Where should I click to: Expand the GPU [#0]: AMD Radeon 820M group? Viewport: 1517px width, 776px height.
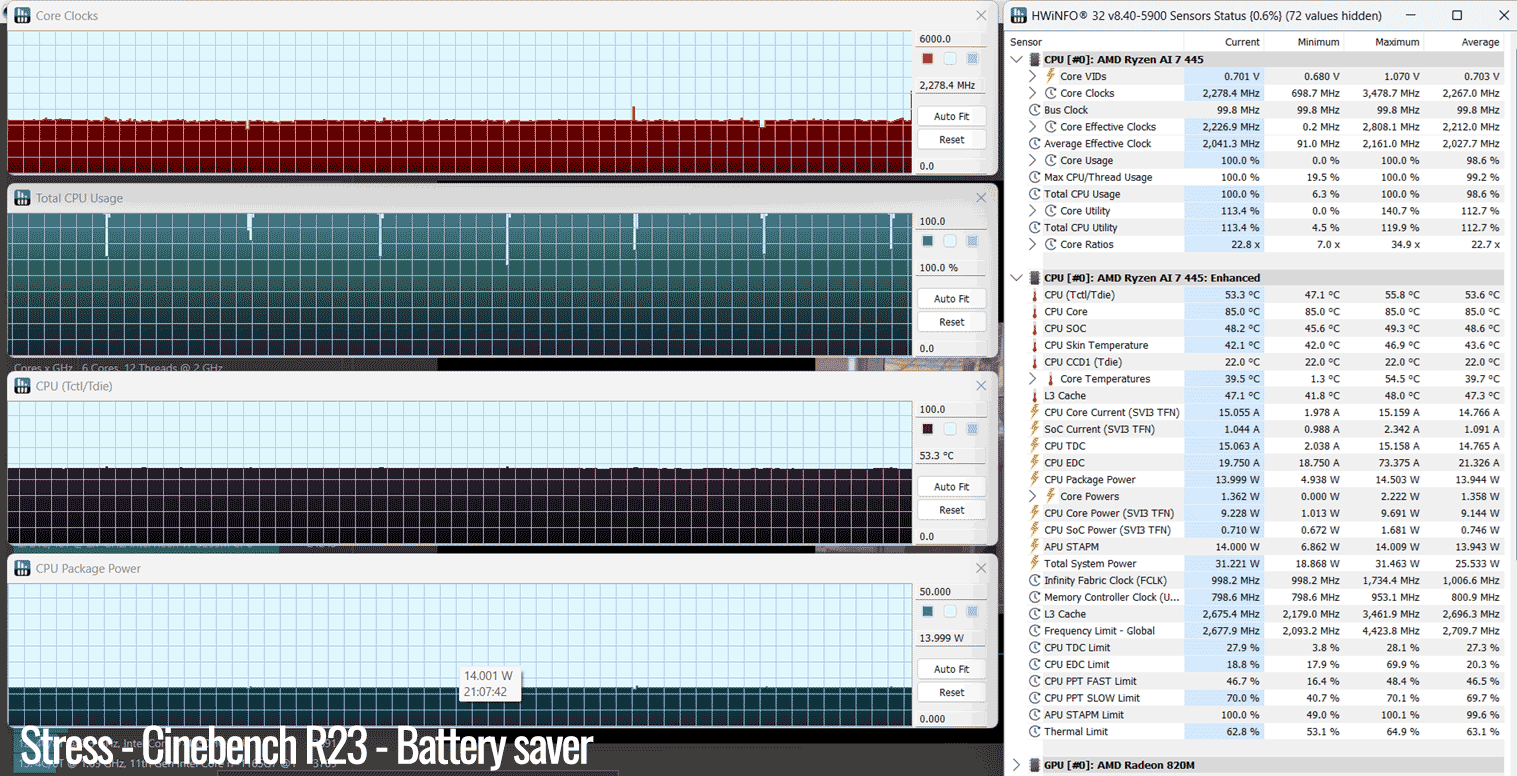1017,765
